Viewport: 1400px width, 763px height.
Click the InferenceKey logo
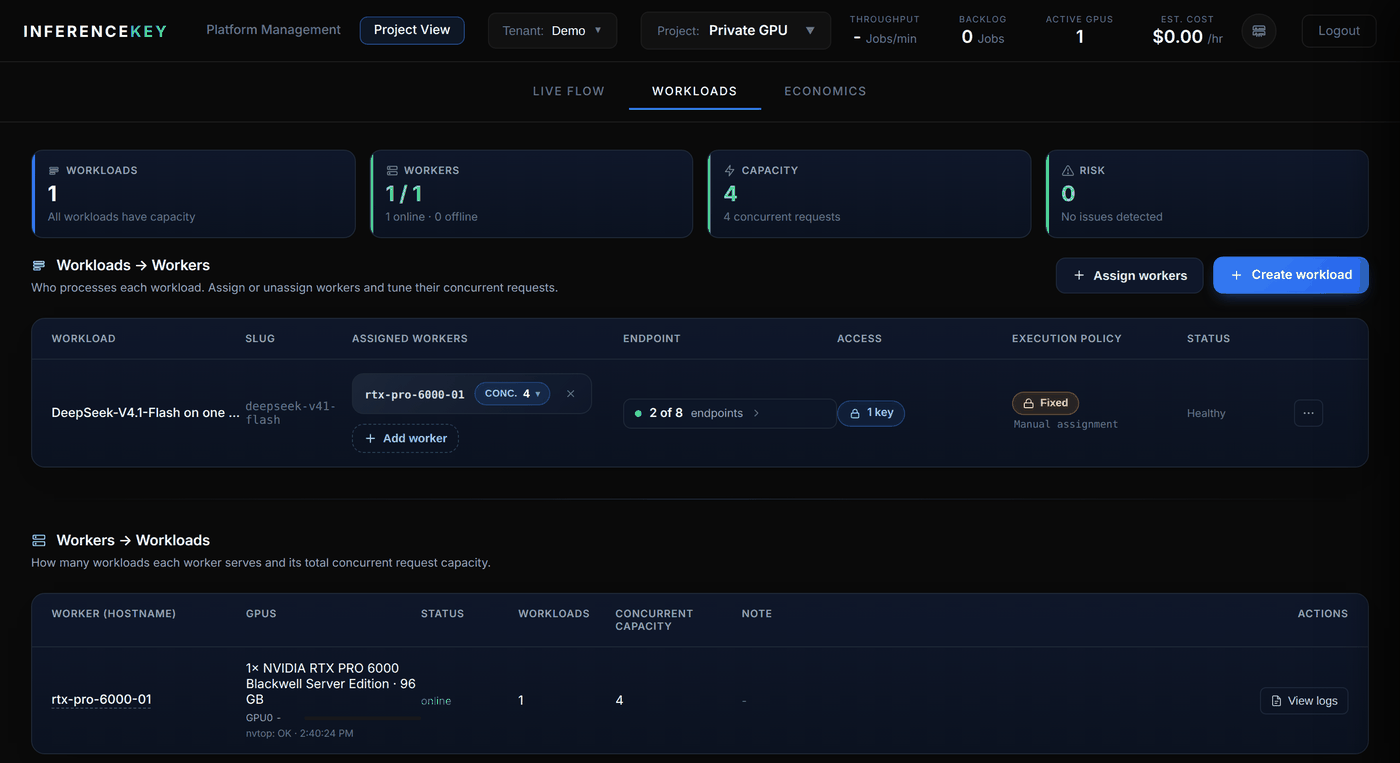[x=95, y=31]
